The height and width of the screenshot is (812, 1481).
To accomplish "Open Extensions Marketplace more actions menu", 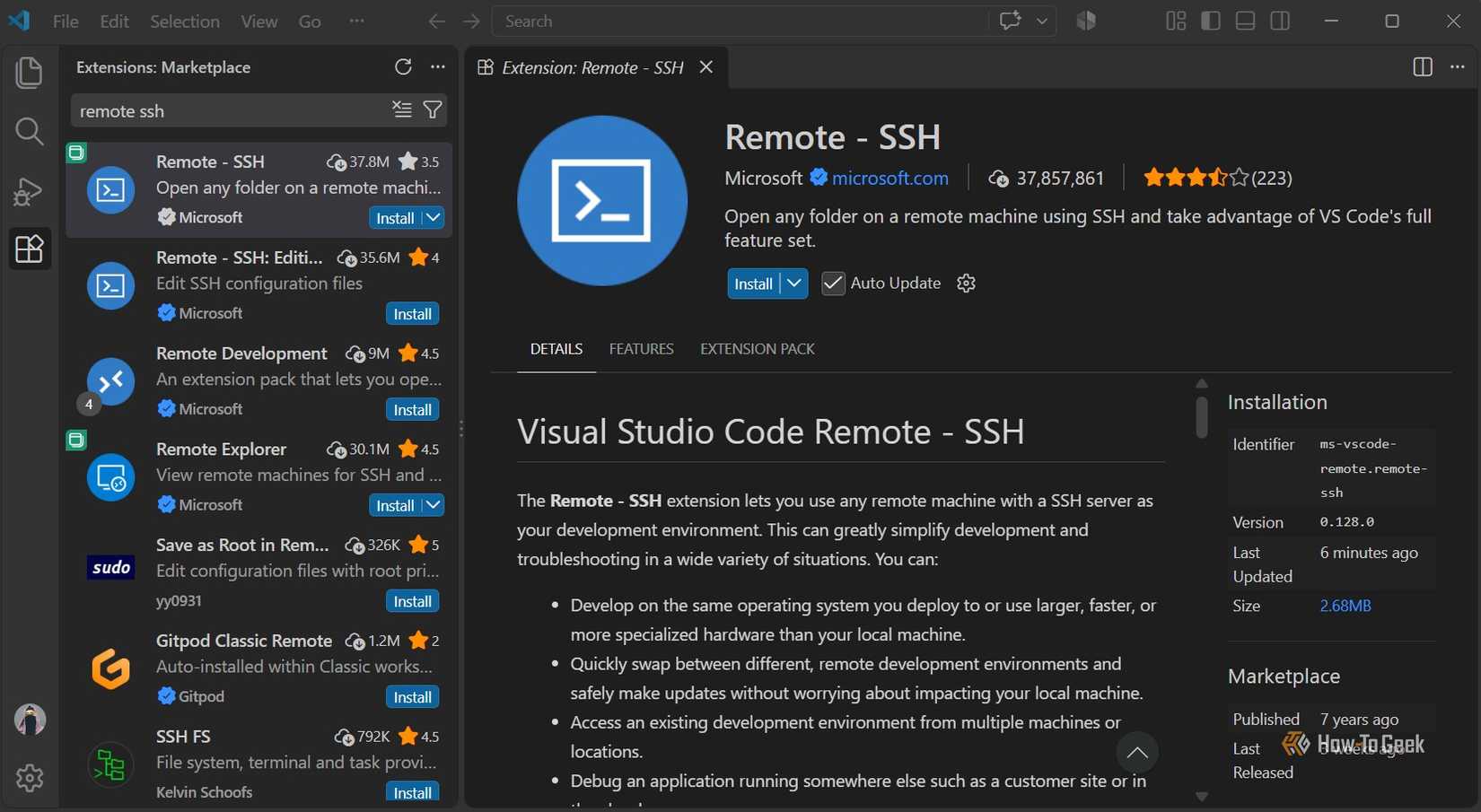I will [x=438, y=67].
